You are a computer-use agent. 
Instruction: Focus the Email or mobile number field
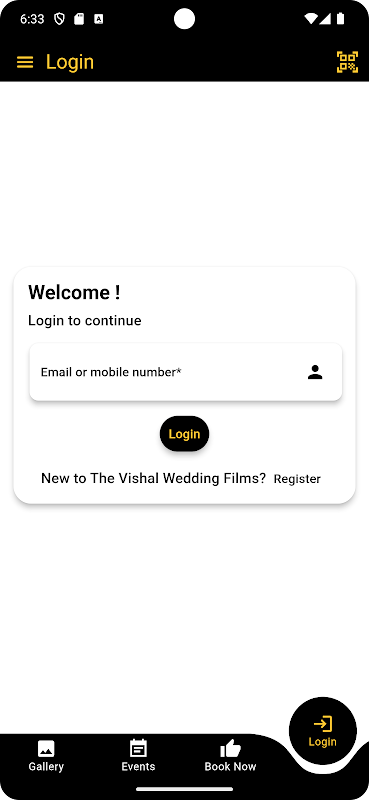[186, 372]
